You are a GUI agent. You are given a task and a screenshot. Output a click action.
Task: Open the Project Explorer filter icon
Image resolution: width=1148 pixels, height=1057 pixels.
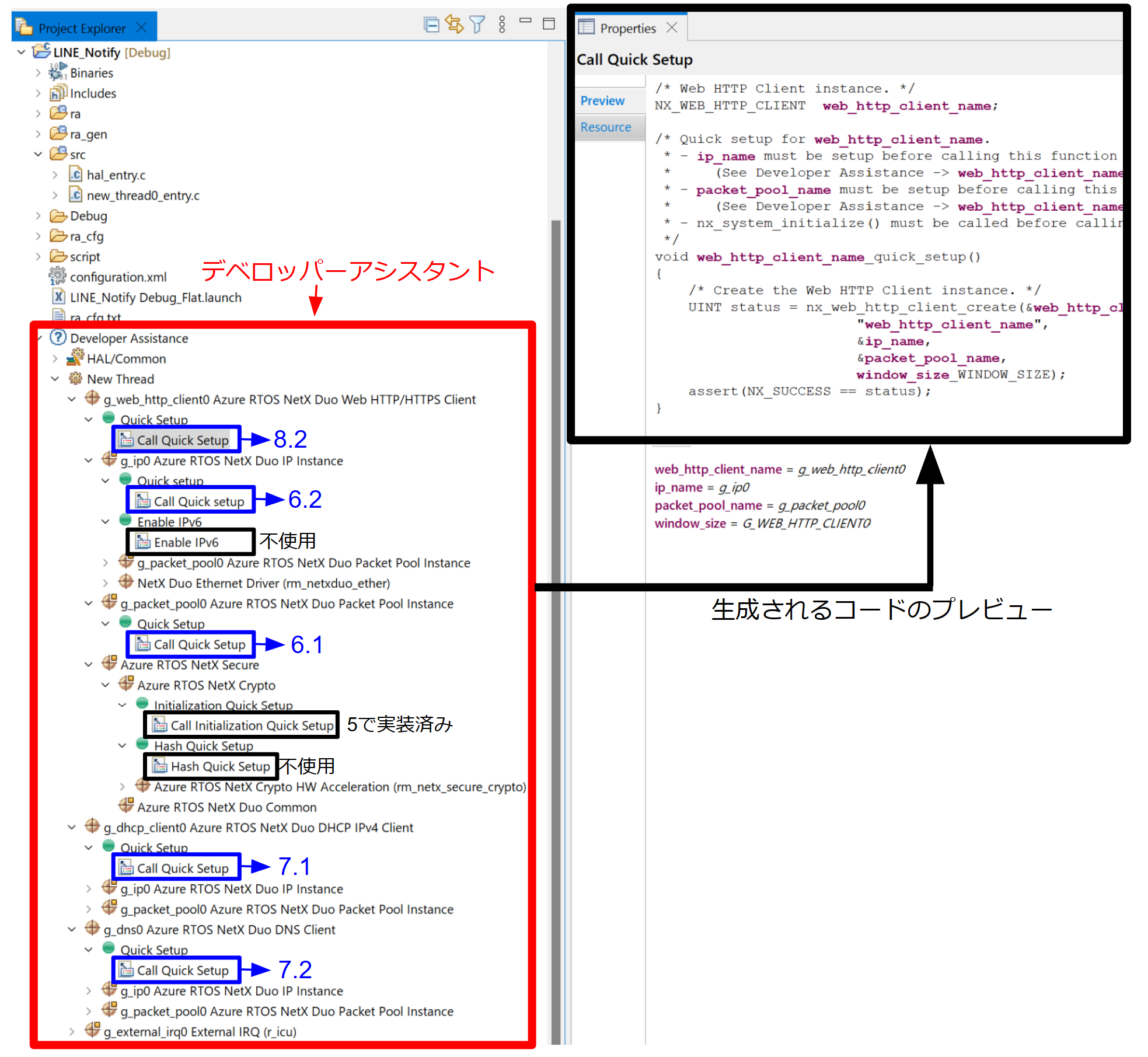pos(477,25)
